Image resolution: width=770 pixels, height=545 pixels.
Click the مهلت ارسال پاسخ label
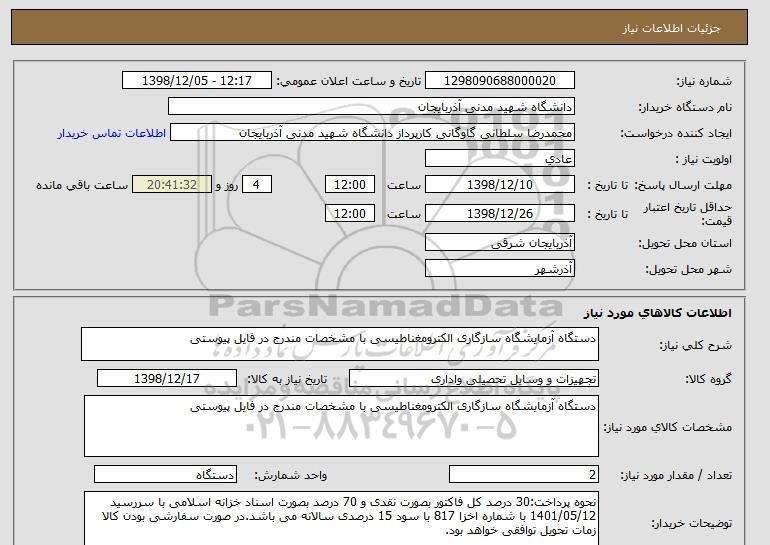tap(684, 185)
